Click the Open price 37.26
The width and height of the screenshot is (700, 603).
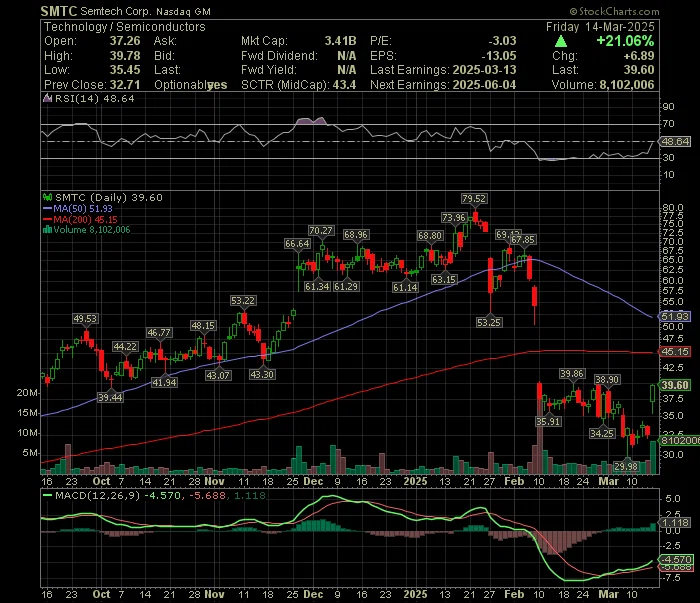[125, 41]
